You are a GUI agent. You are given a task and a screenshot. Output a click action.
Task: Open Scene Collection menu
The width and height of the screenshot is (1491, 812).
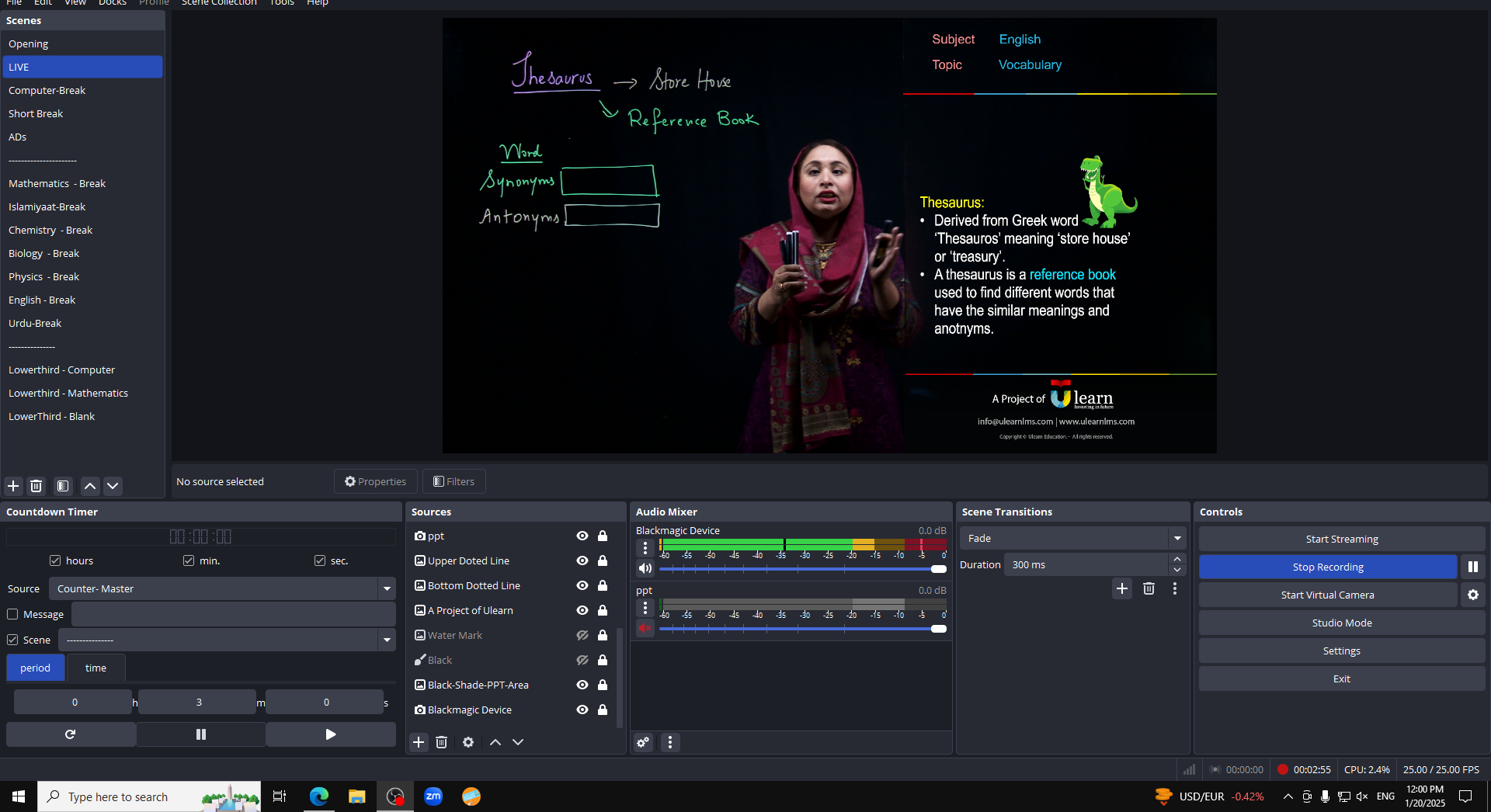pos(219,3)
